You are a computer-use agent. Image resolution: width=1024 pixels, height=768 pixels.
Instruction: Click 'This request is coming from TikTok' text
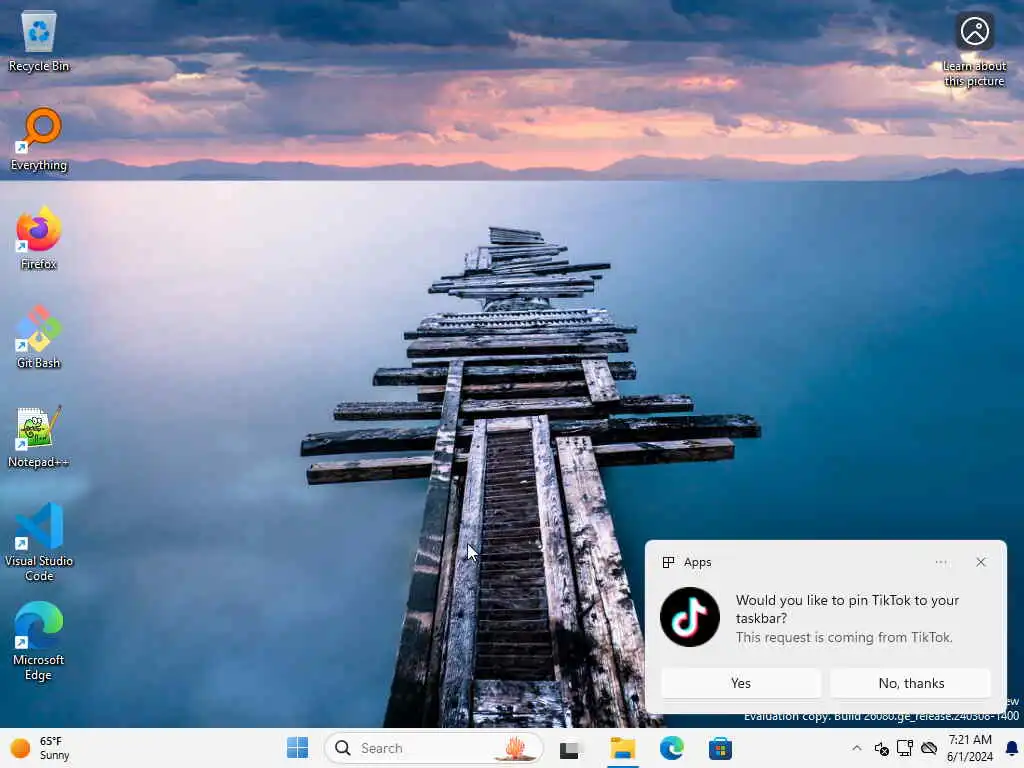tap(844, 637)
